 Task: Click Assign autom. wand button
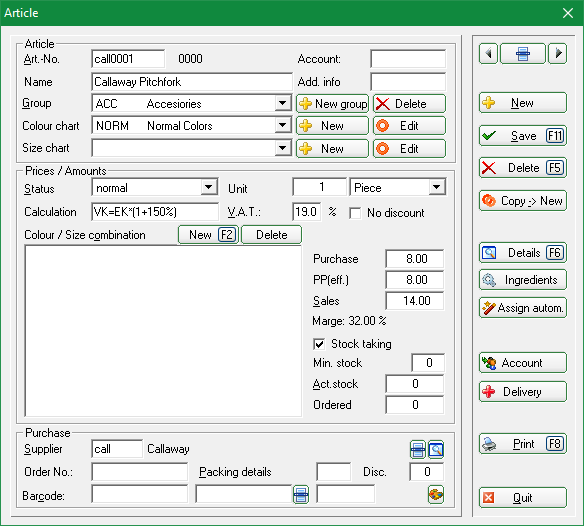click(x=523, y=308)
